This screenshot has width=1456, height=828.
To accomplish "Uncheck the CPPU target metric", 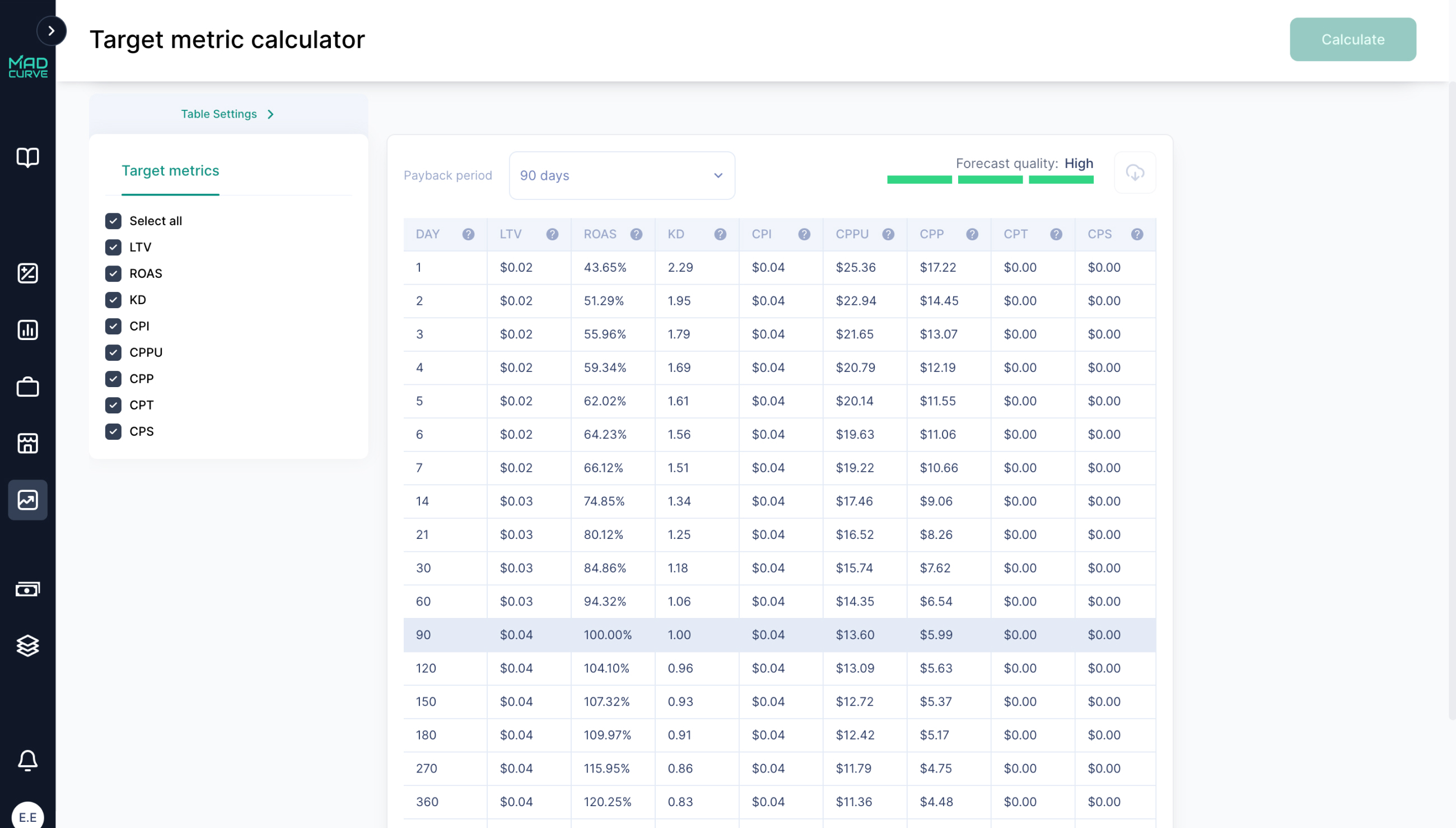I will pyautogui.click(x=114, y=352).
